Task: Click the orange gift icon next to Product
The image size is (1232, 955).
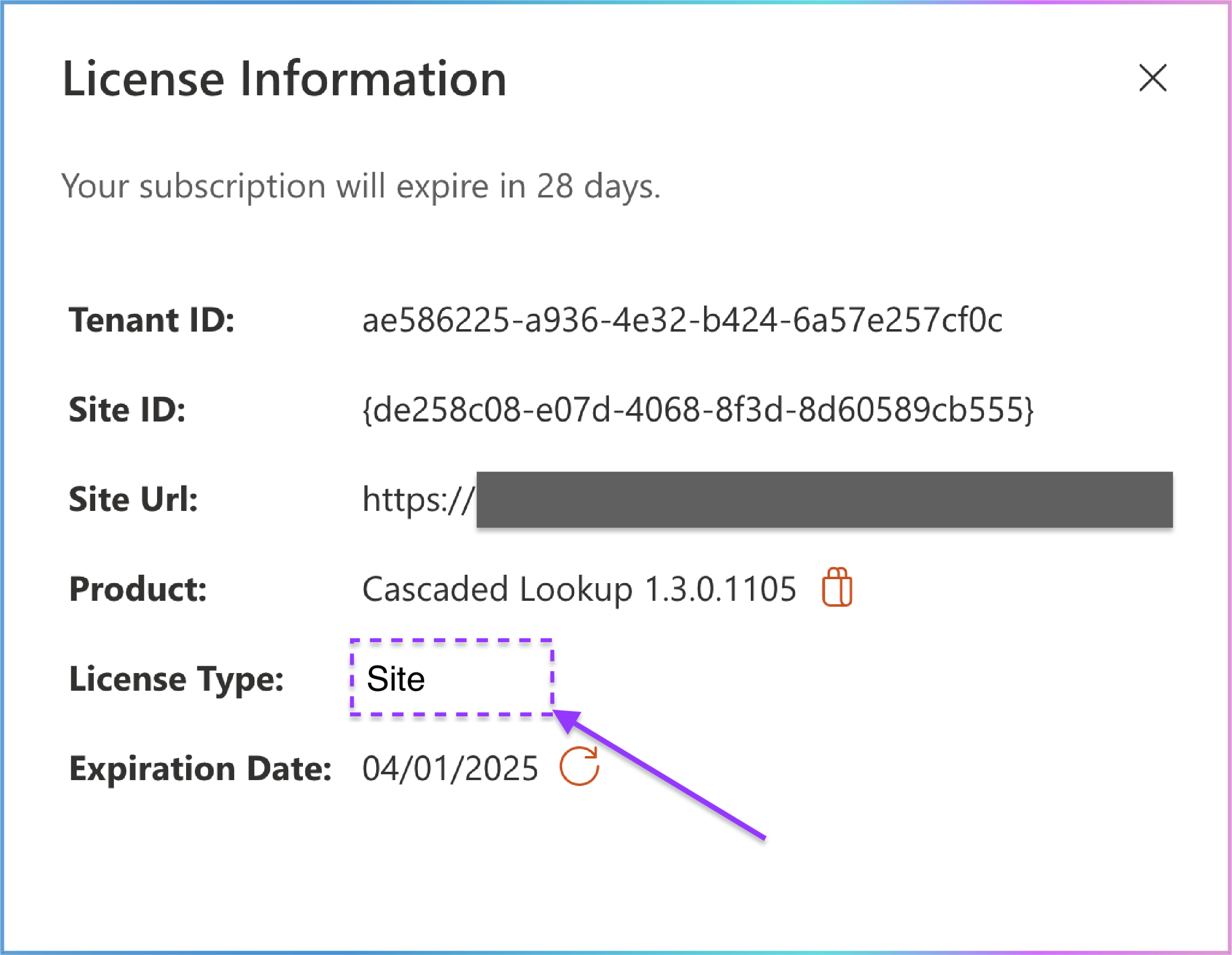Action: pos(837,587)
